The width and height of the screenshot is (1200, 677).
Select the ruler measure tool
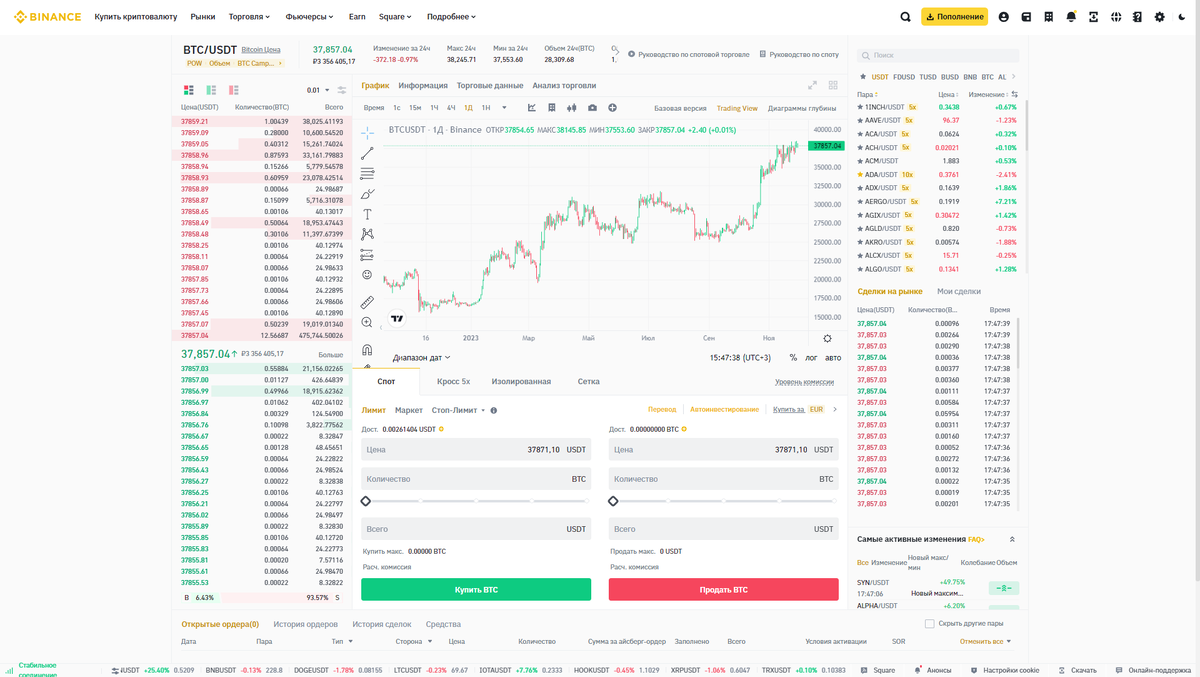point(367,302)
